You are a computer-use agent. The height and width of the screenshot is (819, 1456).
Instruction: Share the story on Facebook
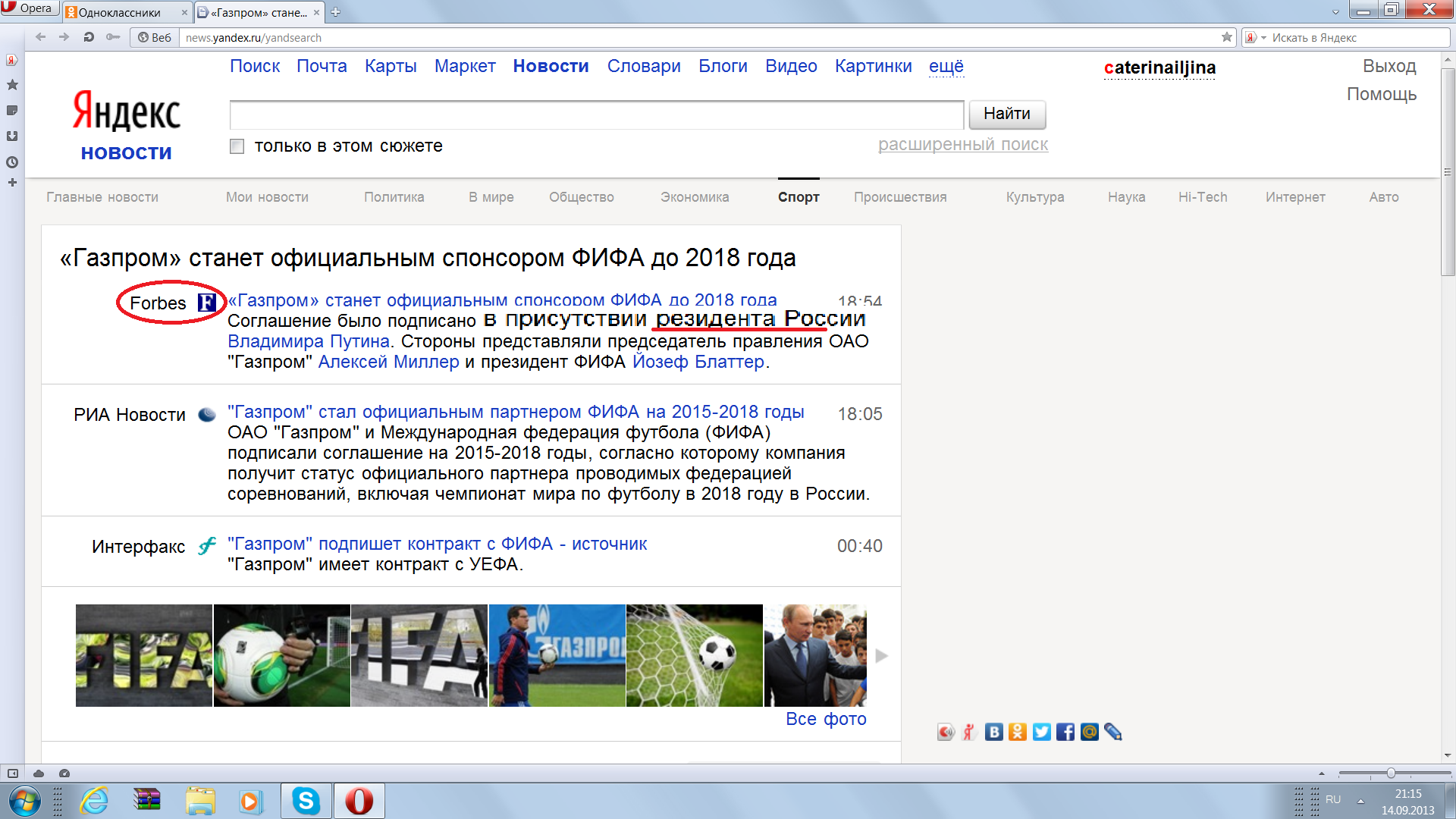1065,732
